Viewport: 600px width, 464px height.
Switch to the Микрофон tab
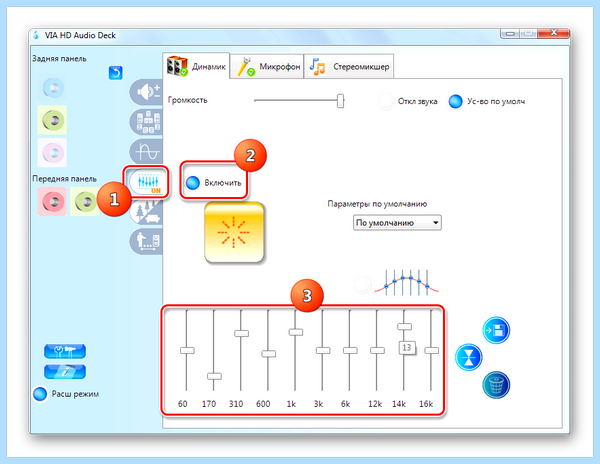267,67
